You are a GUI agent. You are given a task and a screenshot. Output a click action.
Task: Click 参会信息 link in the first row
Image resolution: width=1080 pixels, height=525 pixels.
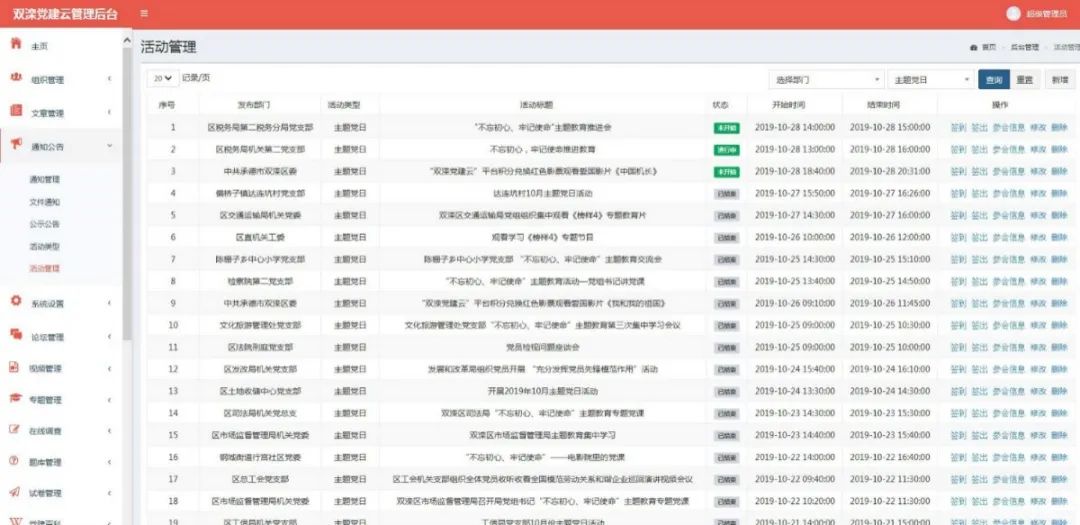[1008, 128]
